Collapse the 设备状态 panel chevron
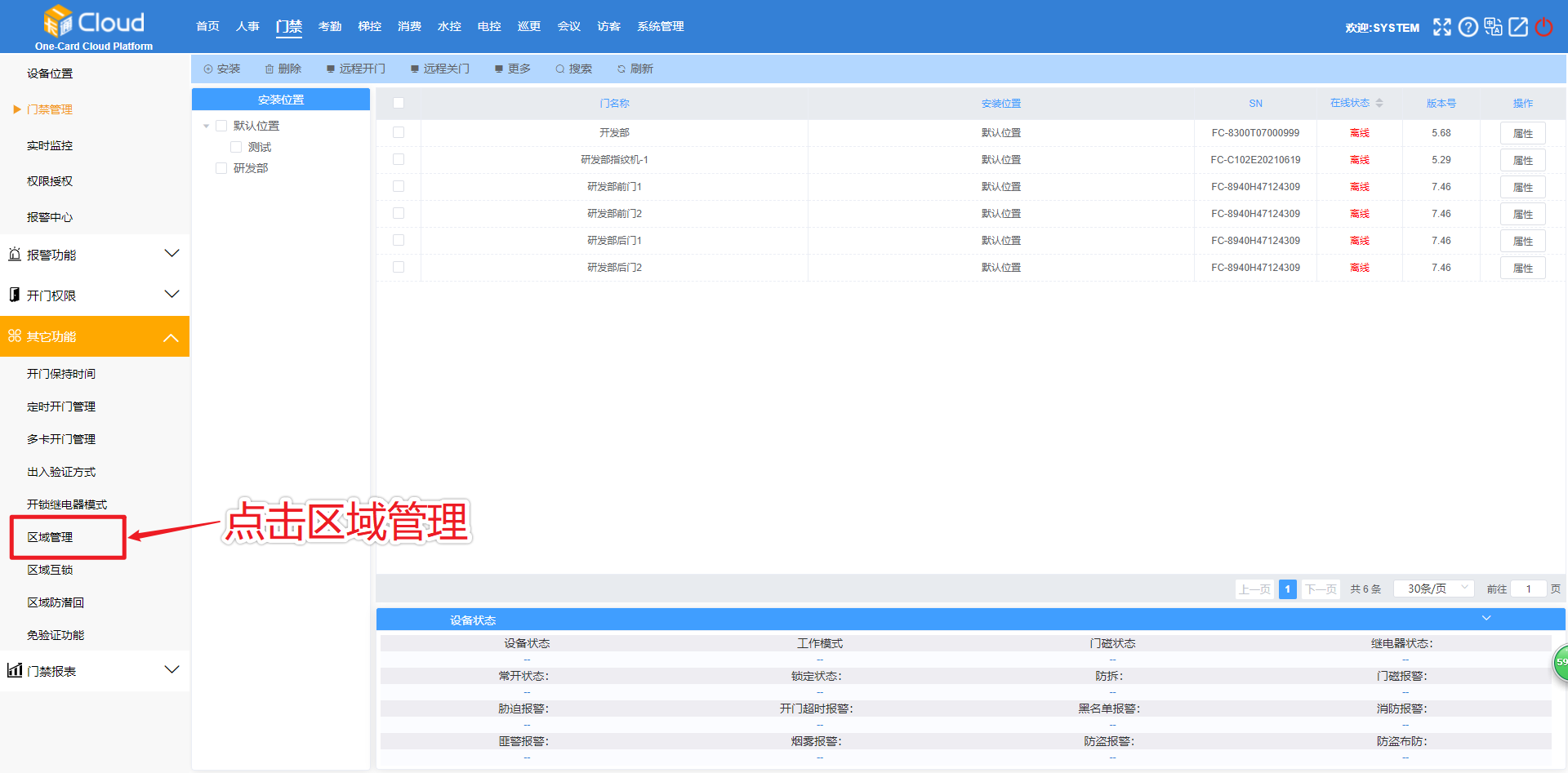The width and height of the screenshot is (1568, 773). click(1486, 619)
